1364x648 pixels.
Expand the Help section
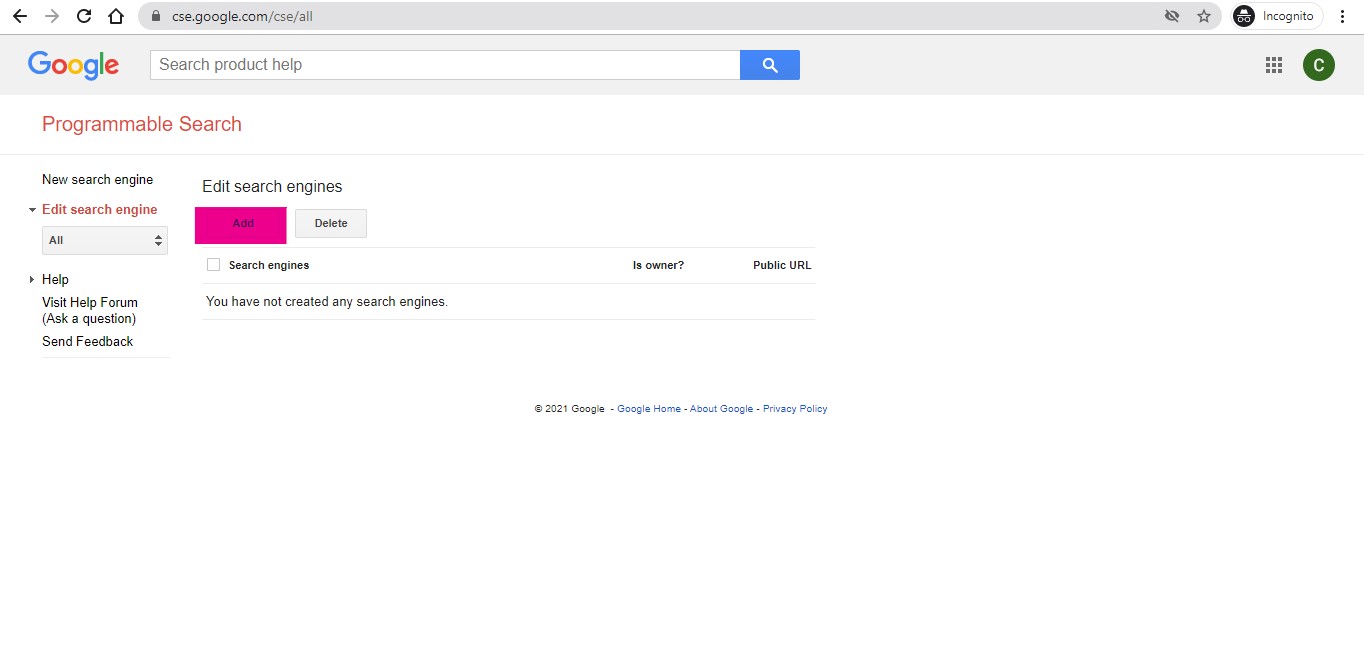coord(55,279)
